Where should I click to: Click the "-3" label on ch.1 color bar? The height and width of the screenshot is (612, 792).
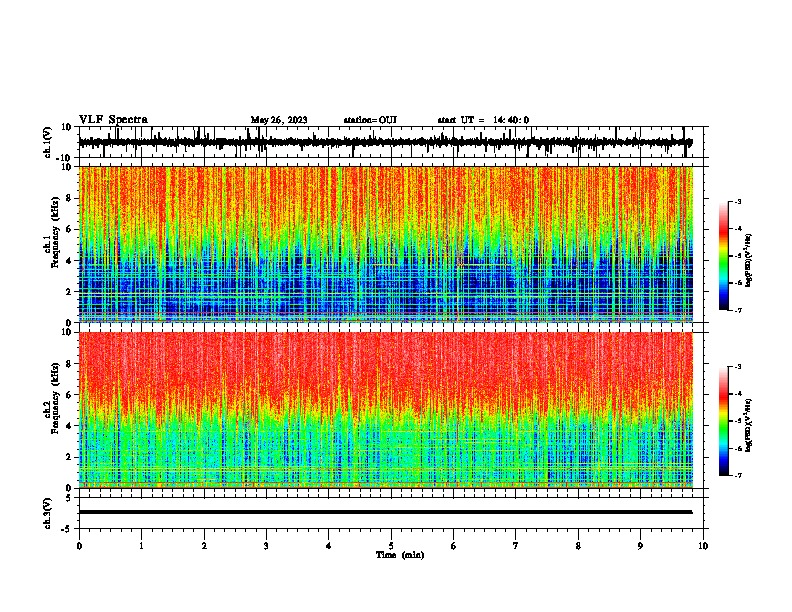point(737,201)
